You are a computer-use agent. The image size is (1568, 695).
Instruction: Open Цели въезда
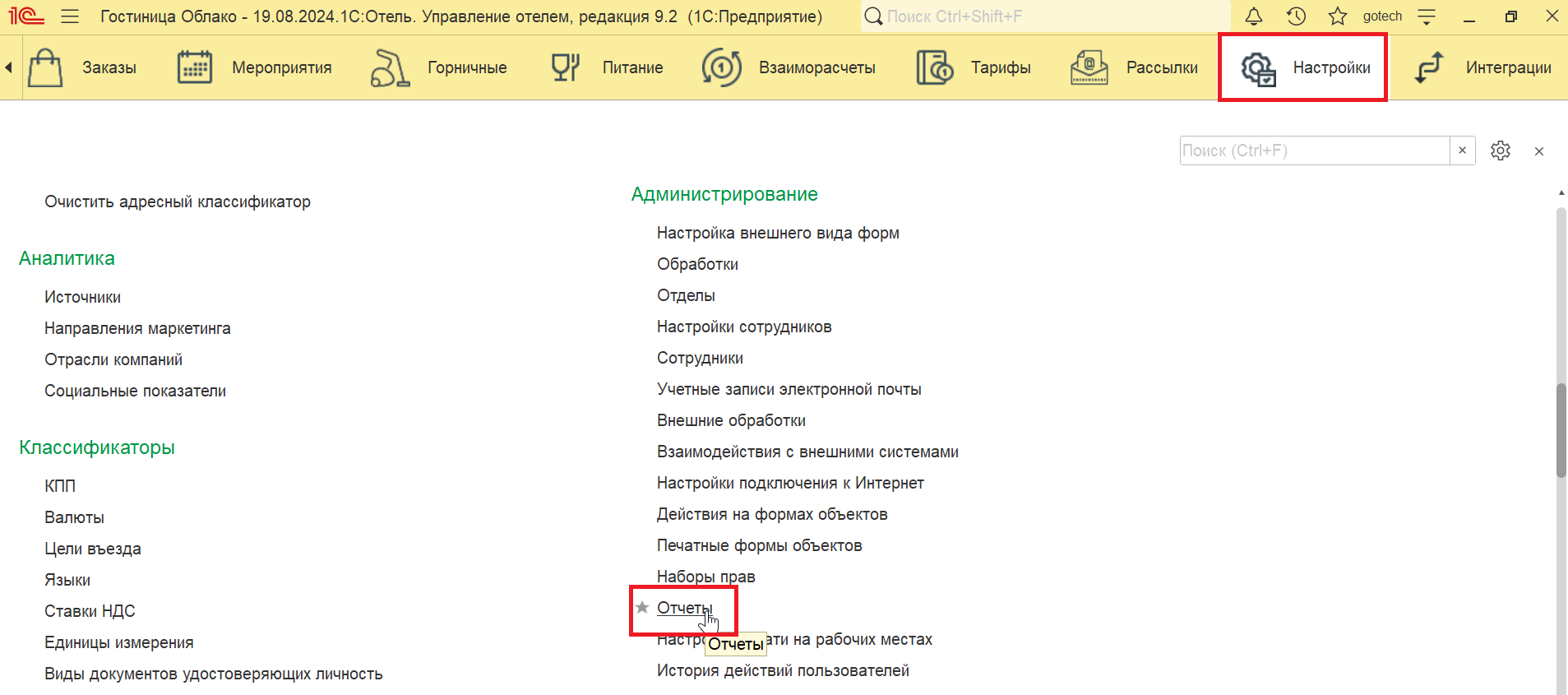[x=93, y=549]
